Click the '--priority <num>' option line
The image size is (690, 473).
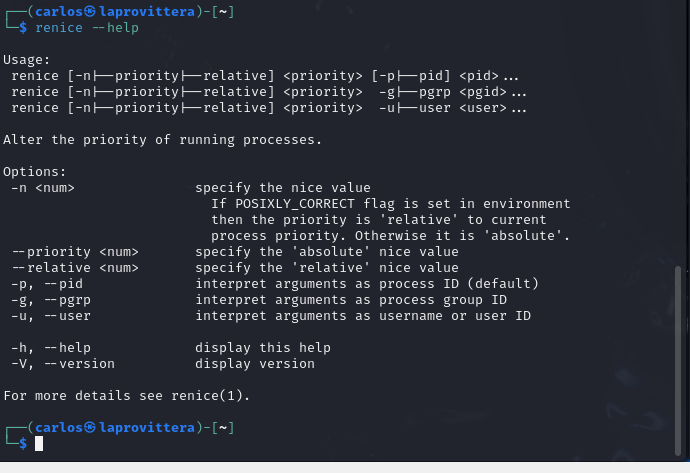(x=75, y=252)
